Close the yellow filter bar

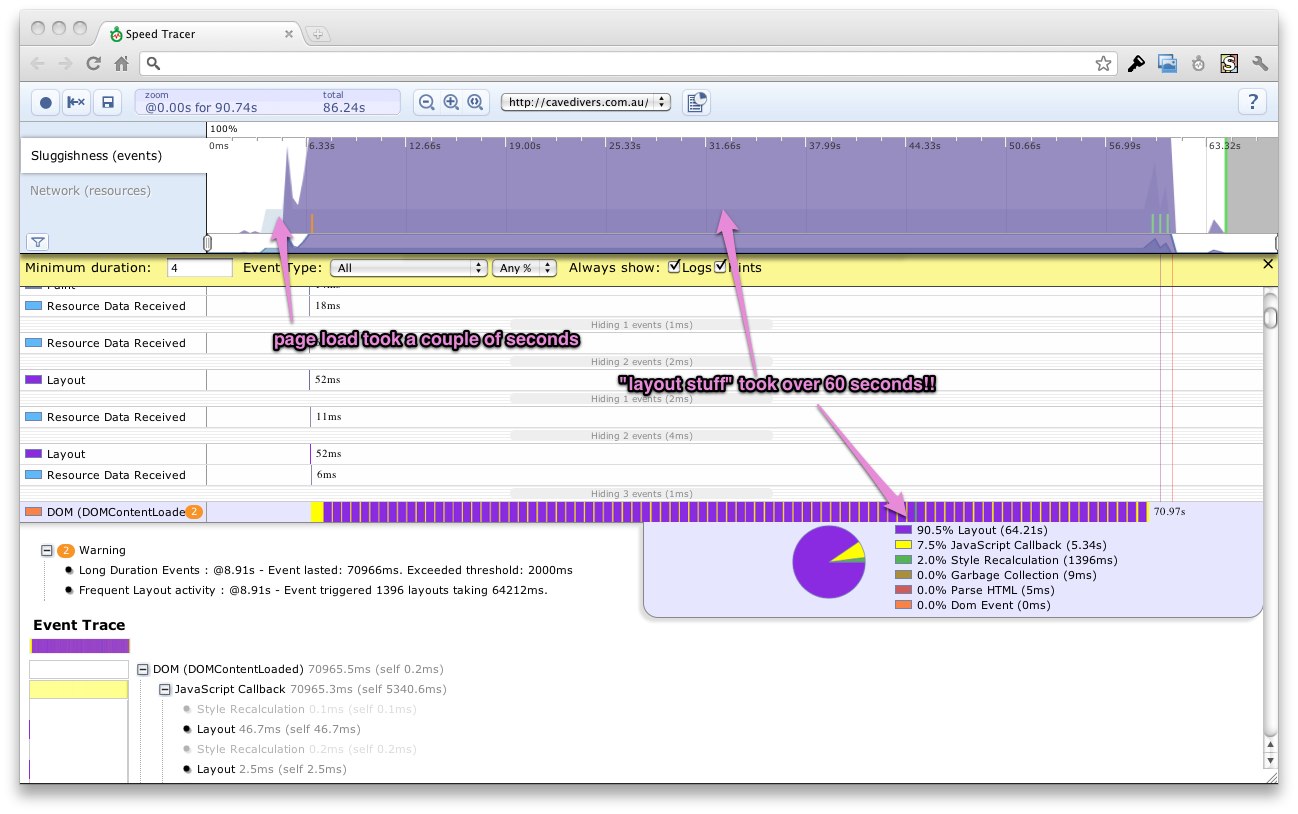click(x=1268, y=264)
